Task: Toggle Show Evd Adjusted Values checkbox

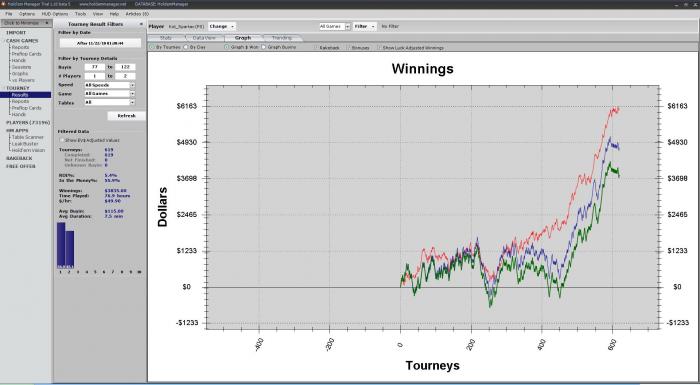Action: click(62, 140)
